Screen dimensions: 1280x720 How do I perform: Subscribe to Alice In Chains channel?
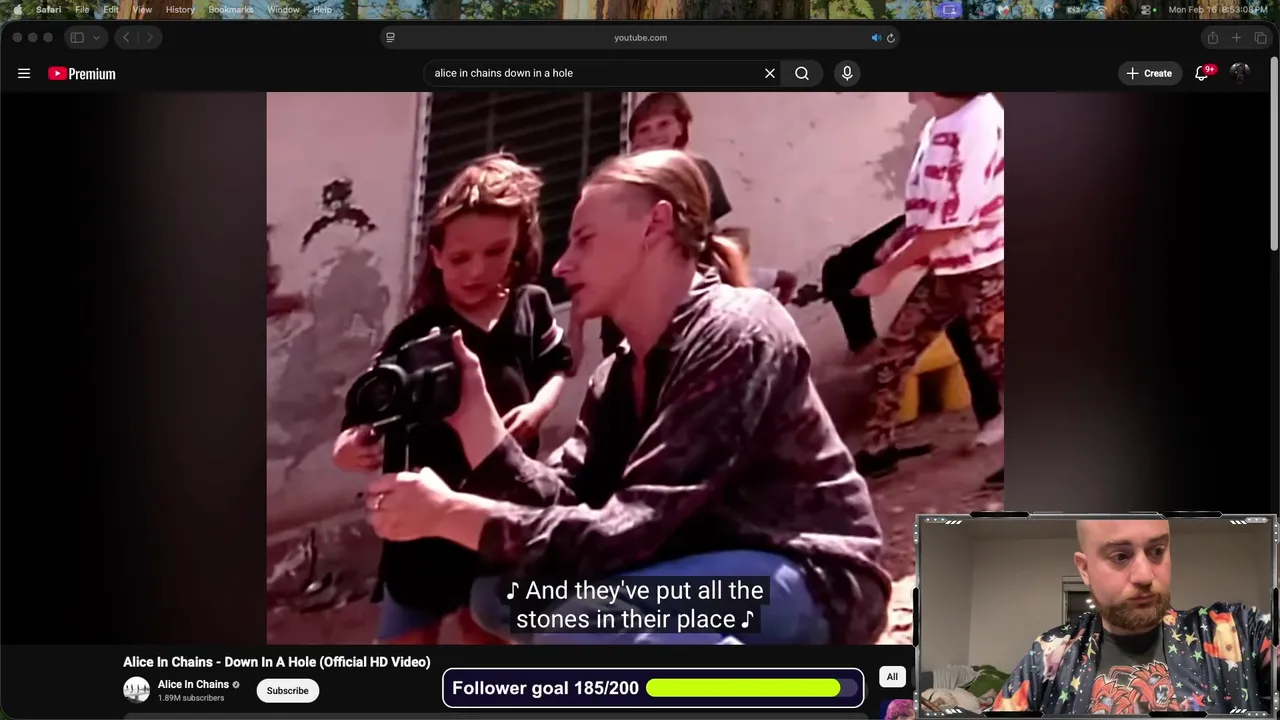(287, 690)
